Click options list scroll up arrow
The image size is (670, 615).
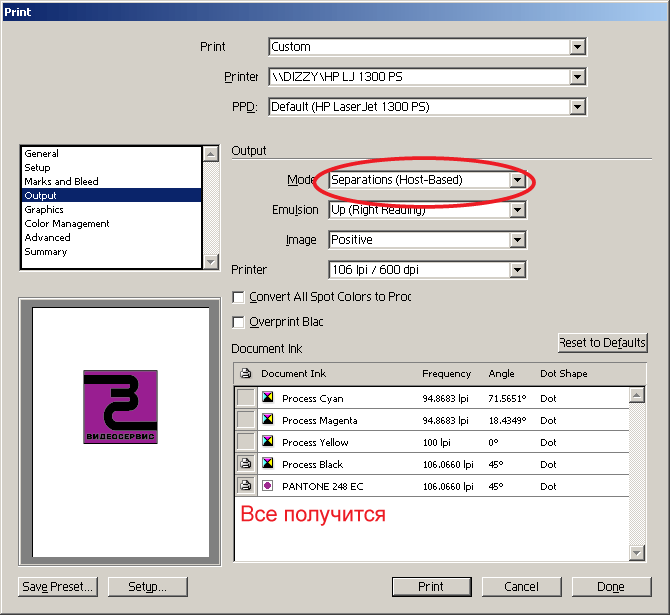211,154
